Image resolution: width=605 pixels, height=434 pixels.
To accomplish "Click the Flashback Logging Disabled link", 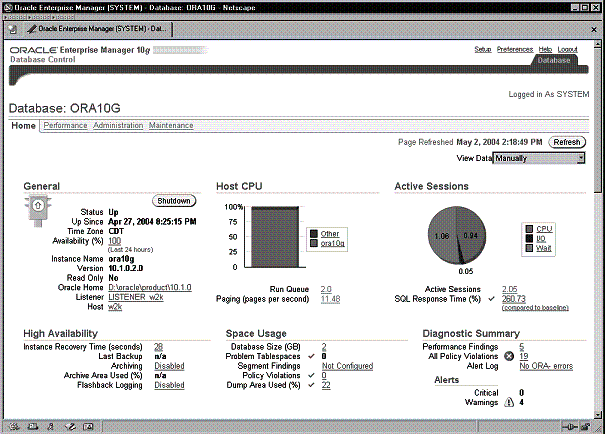I will [169, 385].
